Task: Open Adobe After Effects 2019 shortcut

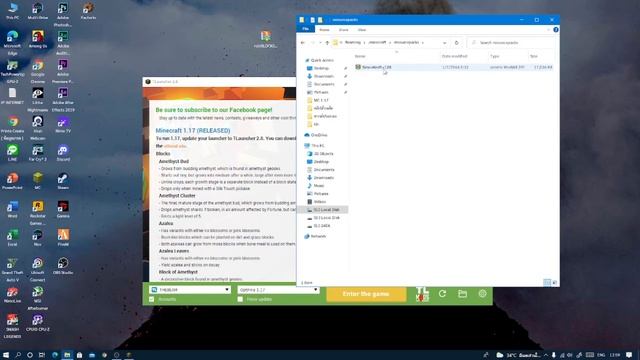Action: coord(63,100)
